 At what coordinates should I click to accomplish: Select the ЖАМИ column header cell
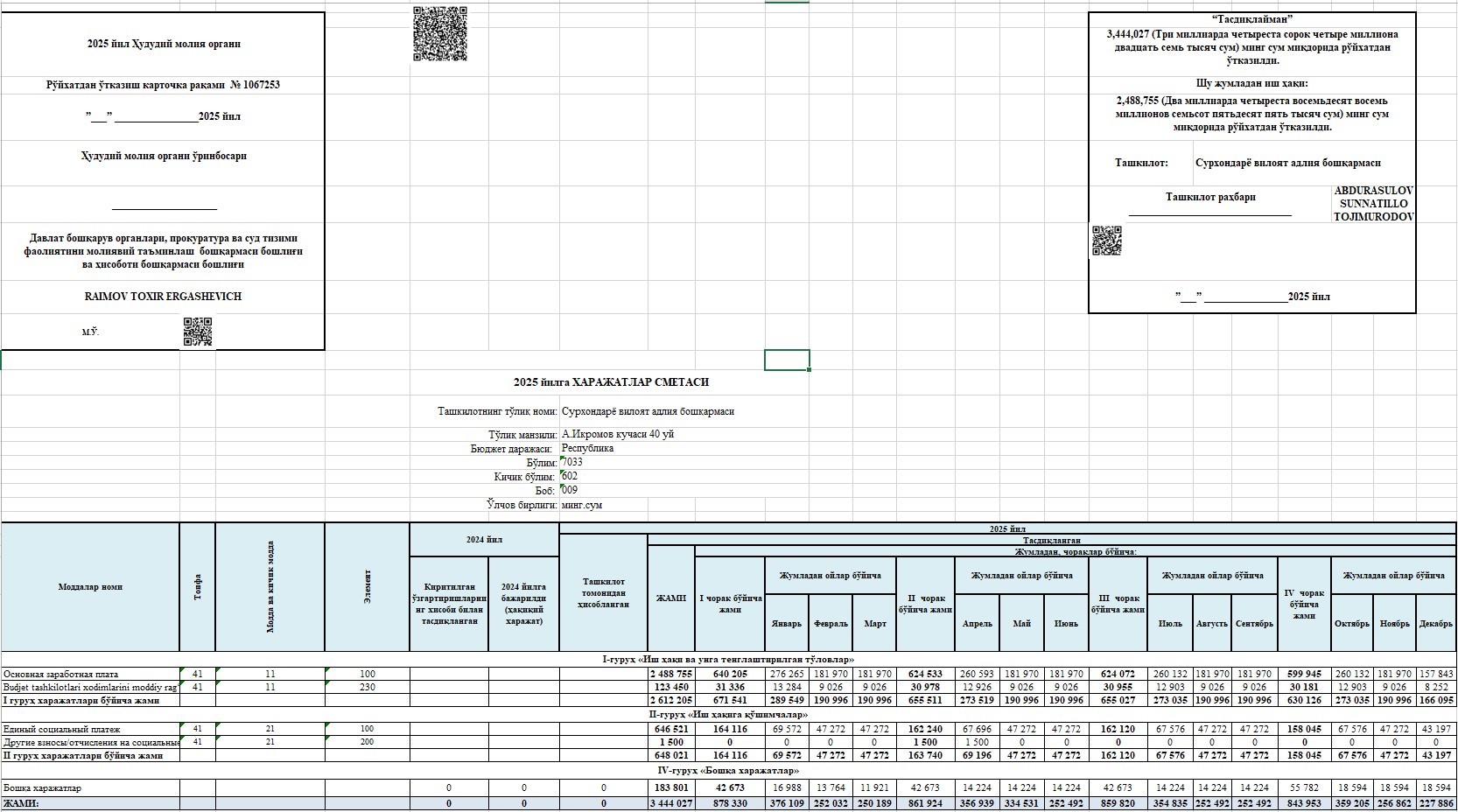[670, 598]
